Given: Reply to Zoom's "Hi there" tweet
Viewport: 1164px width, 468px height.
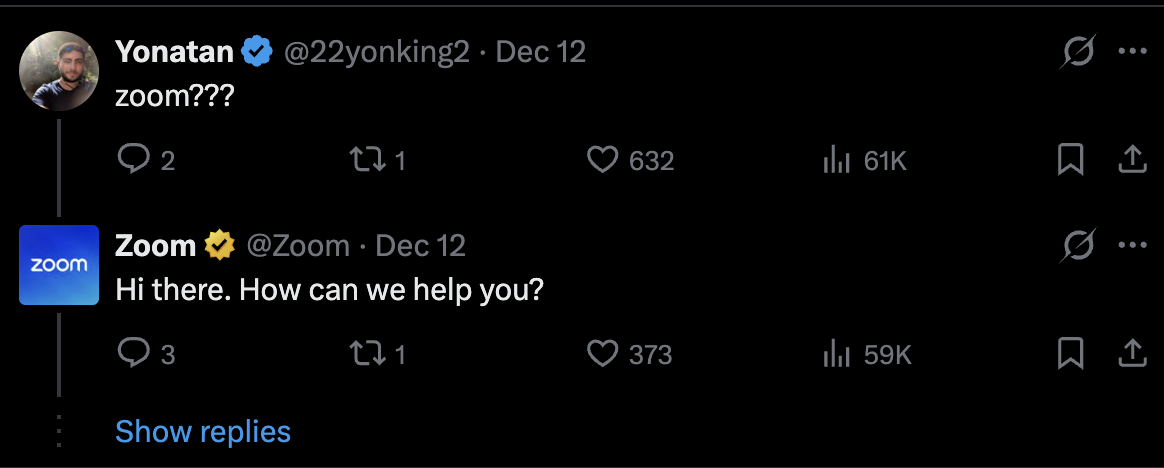Looking at the screenshot, I should [133, 354].
